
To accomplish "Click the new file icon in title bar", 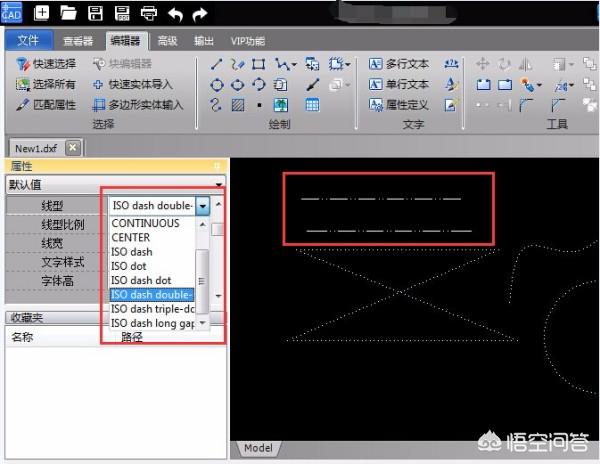I will (41, 13).
